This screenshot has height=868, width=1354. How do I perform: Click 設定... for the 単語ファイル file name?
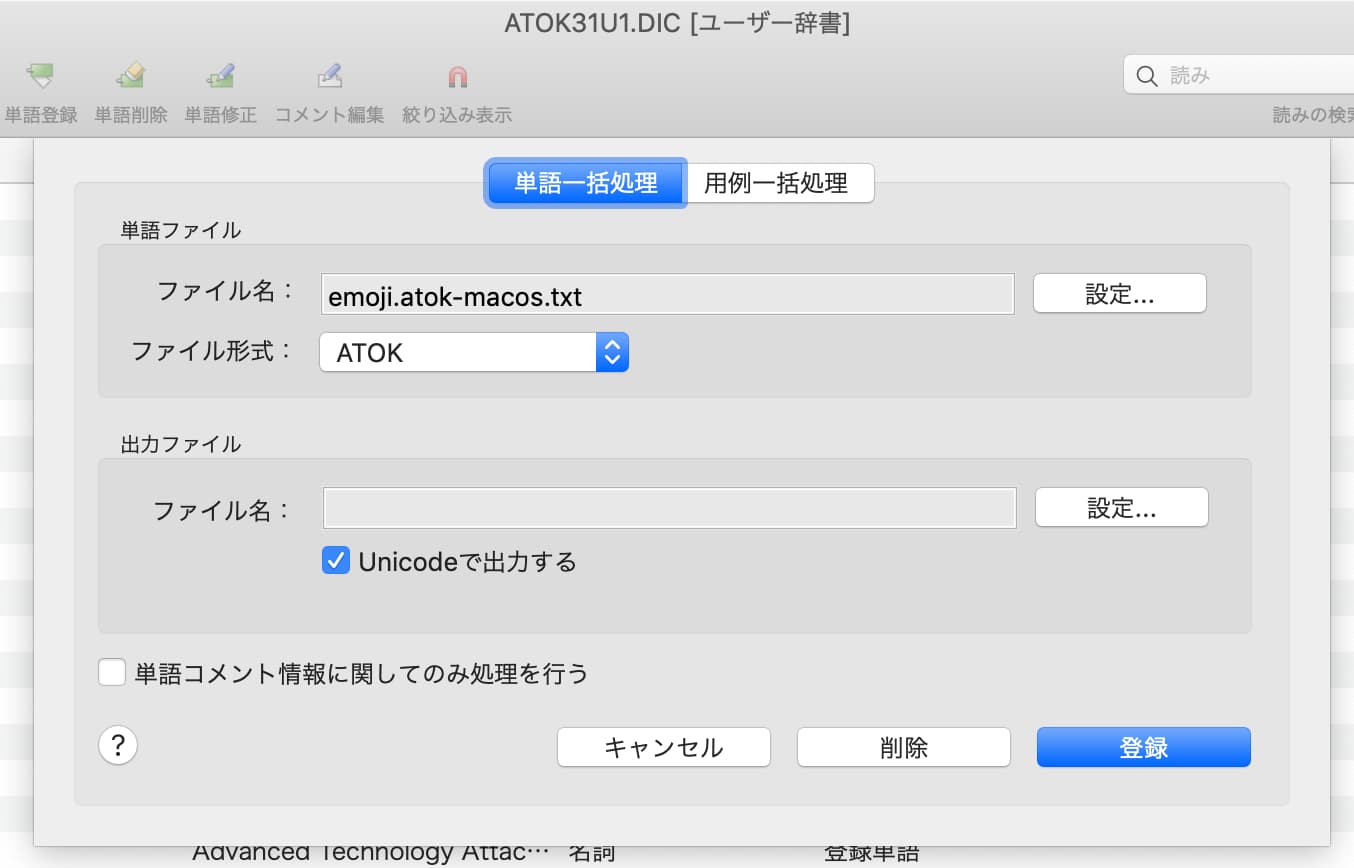coord(1119,294)
